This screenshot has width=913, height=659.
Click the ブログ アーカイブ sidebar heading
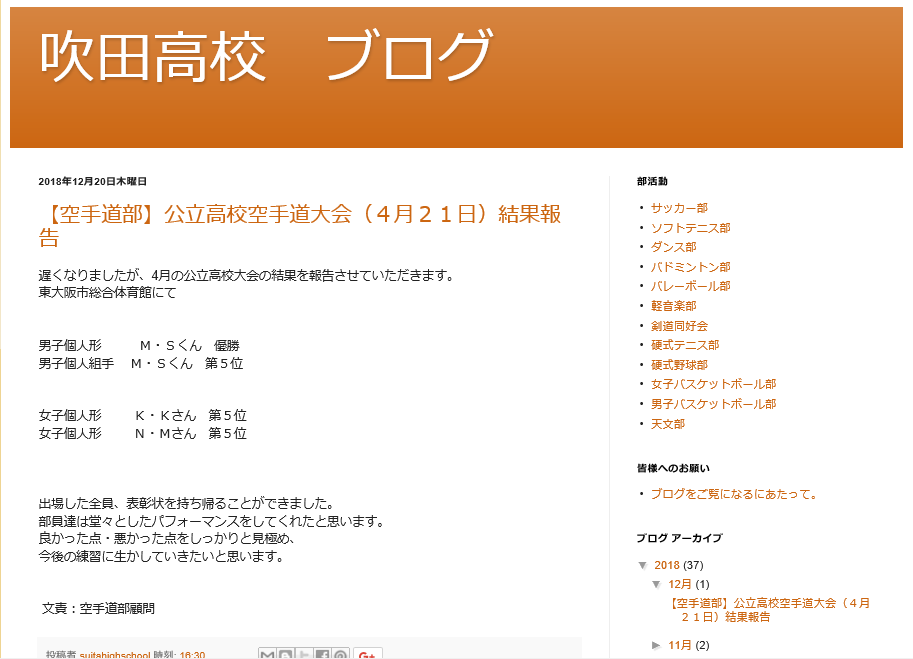click(x=679, y=538)
